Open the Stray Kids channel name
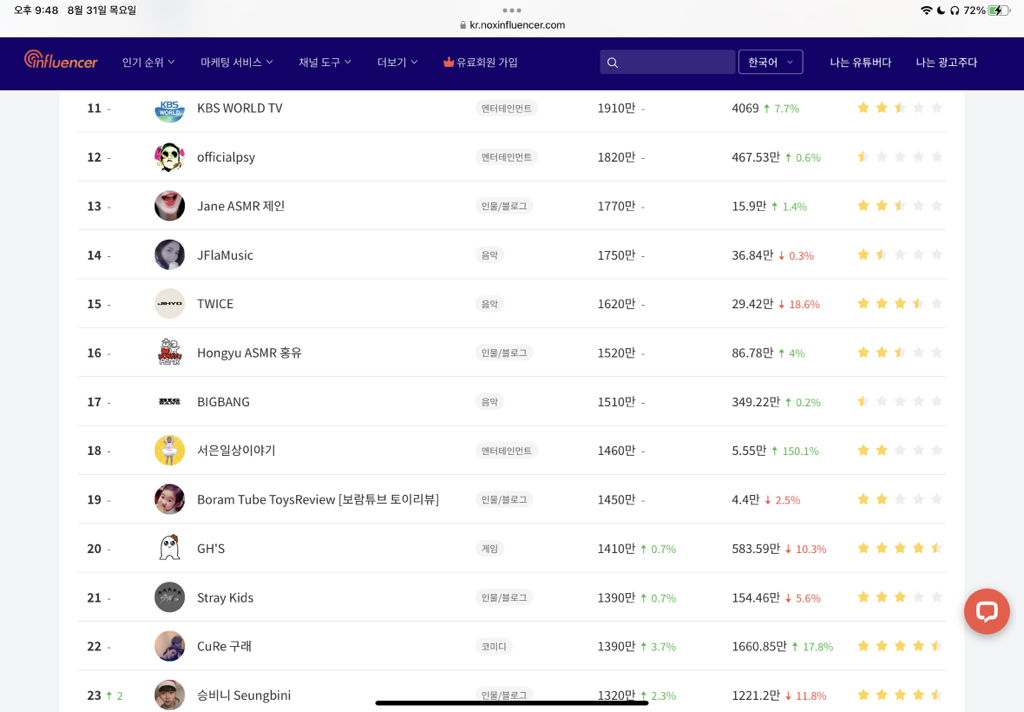Image resolution: width=1024 pixels, height=712 pixels. pos(225,598)
